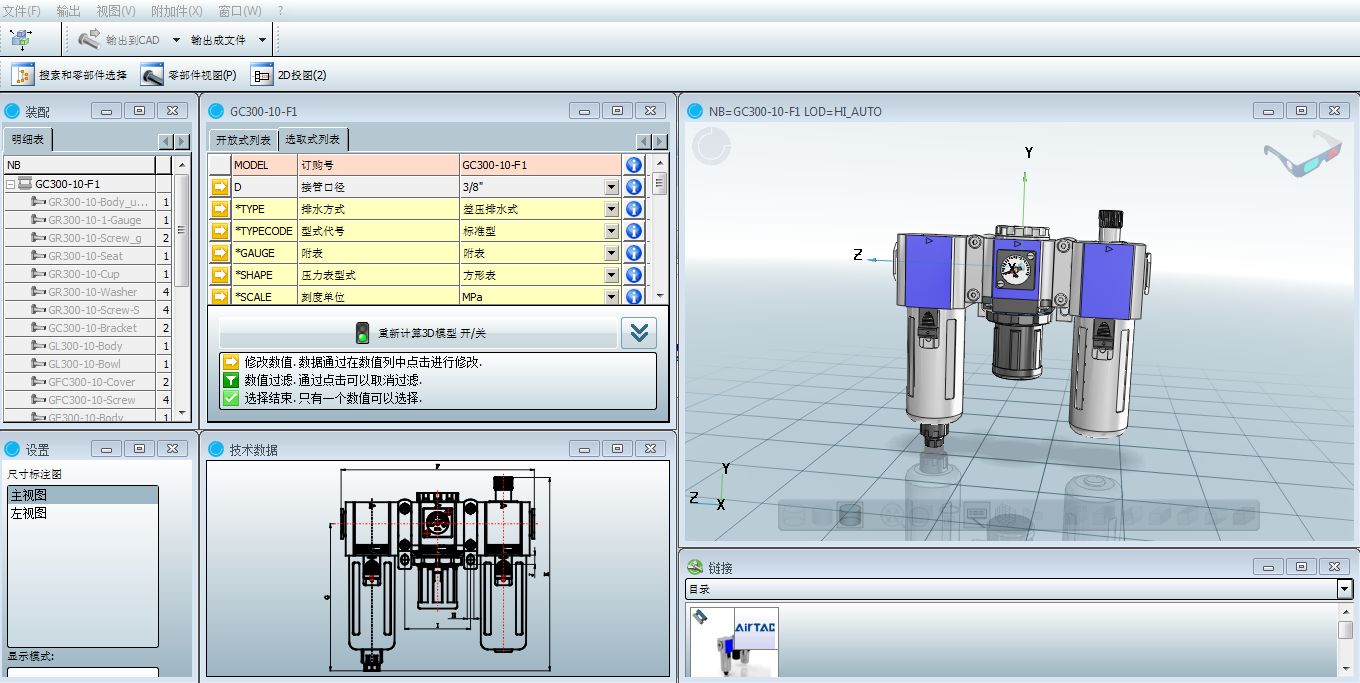The image size is (1360, 683).
Task: Select GR300-10-Cup in the parts tree
Action: pyautogui.click(x=84, y=274)
